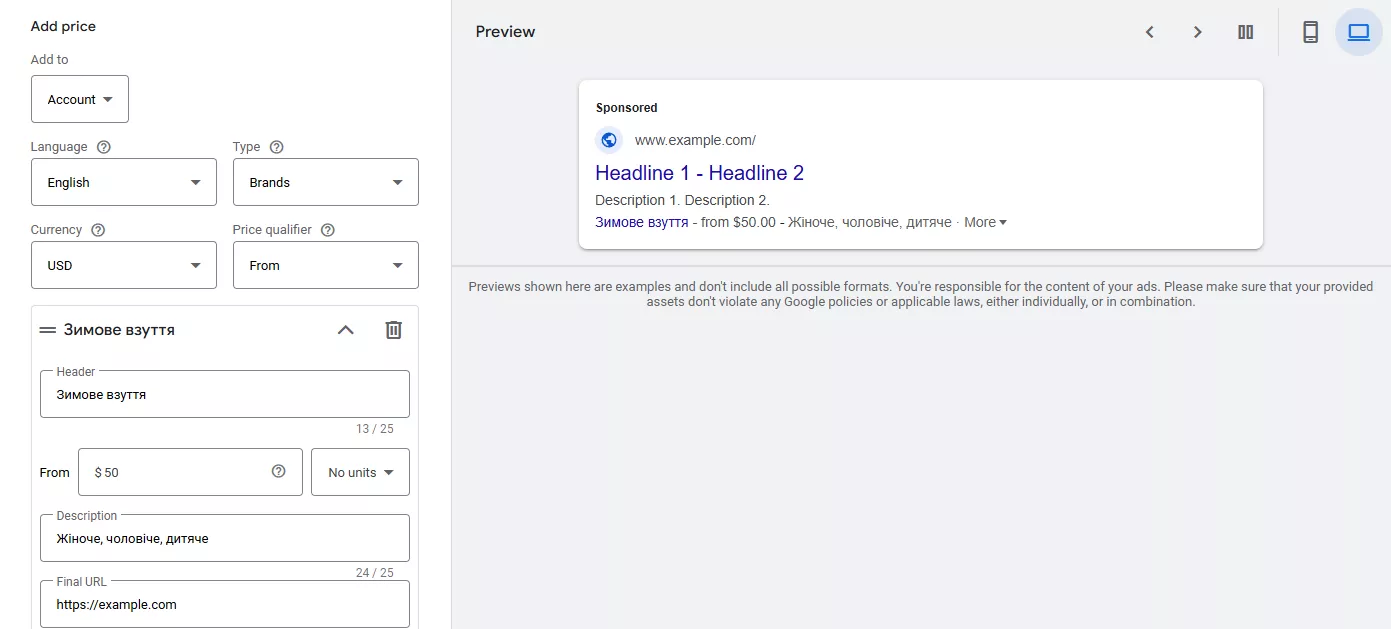Open the Language dropdown set to English
1391x629 pixels.
(123, 182)
